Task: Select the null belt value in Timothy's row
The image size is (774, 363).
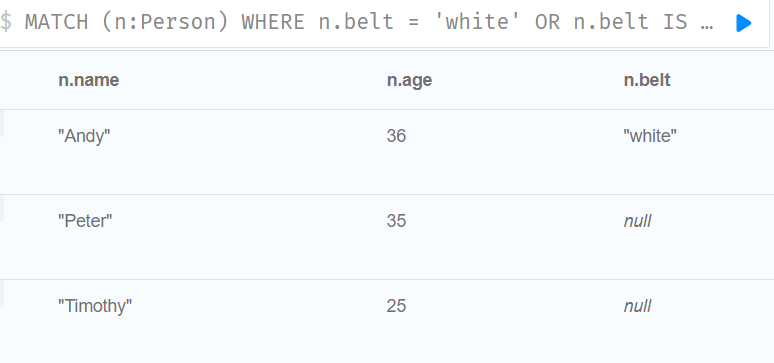Action: tap(637, 306)
